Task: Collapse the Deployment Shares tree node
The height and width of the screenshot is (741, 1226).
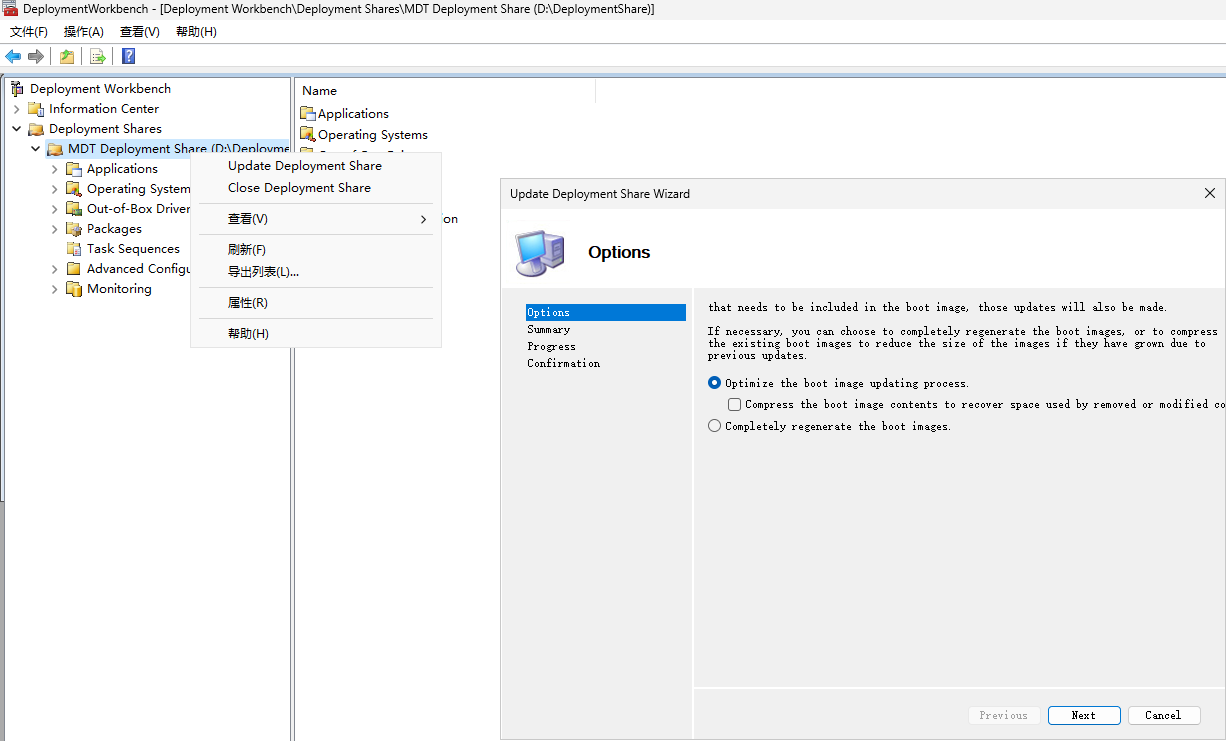Action: click(16, 129)
